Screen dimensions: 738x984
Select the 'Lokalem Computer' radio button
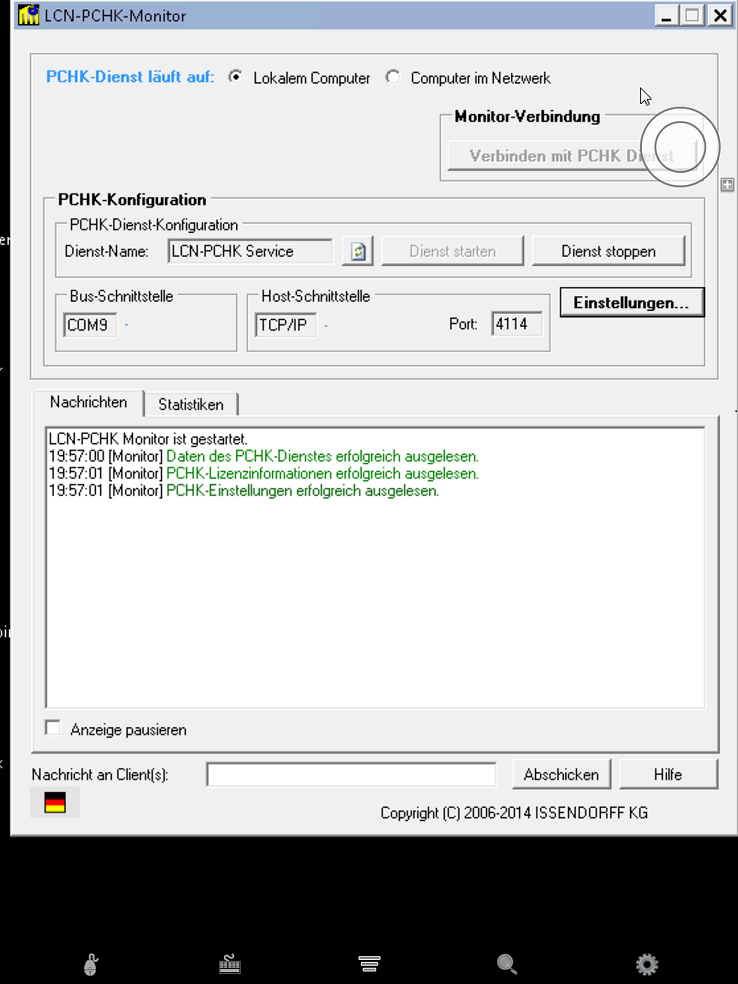pos(236,77)
